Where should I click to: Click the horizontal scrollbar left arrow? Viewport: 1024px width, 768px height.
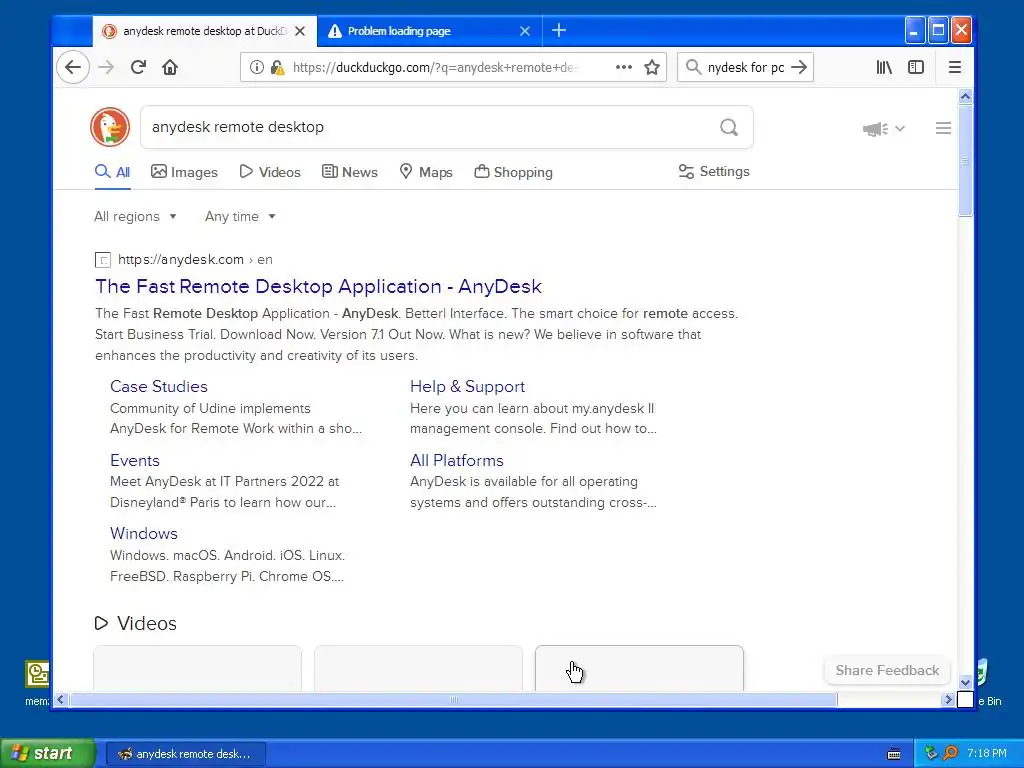coord(61,699)
